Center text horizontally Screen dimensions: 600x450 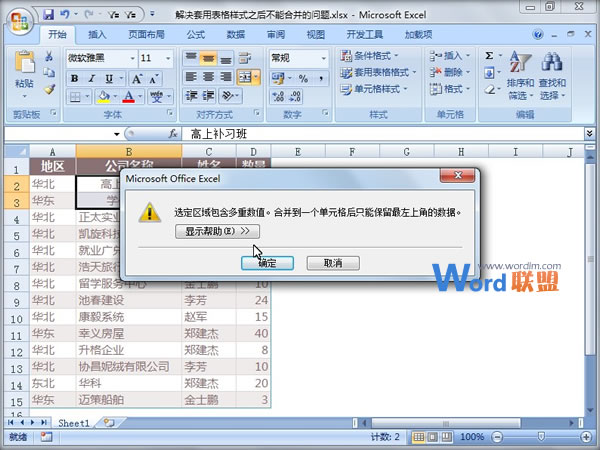coord(208,77)
